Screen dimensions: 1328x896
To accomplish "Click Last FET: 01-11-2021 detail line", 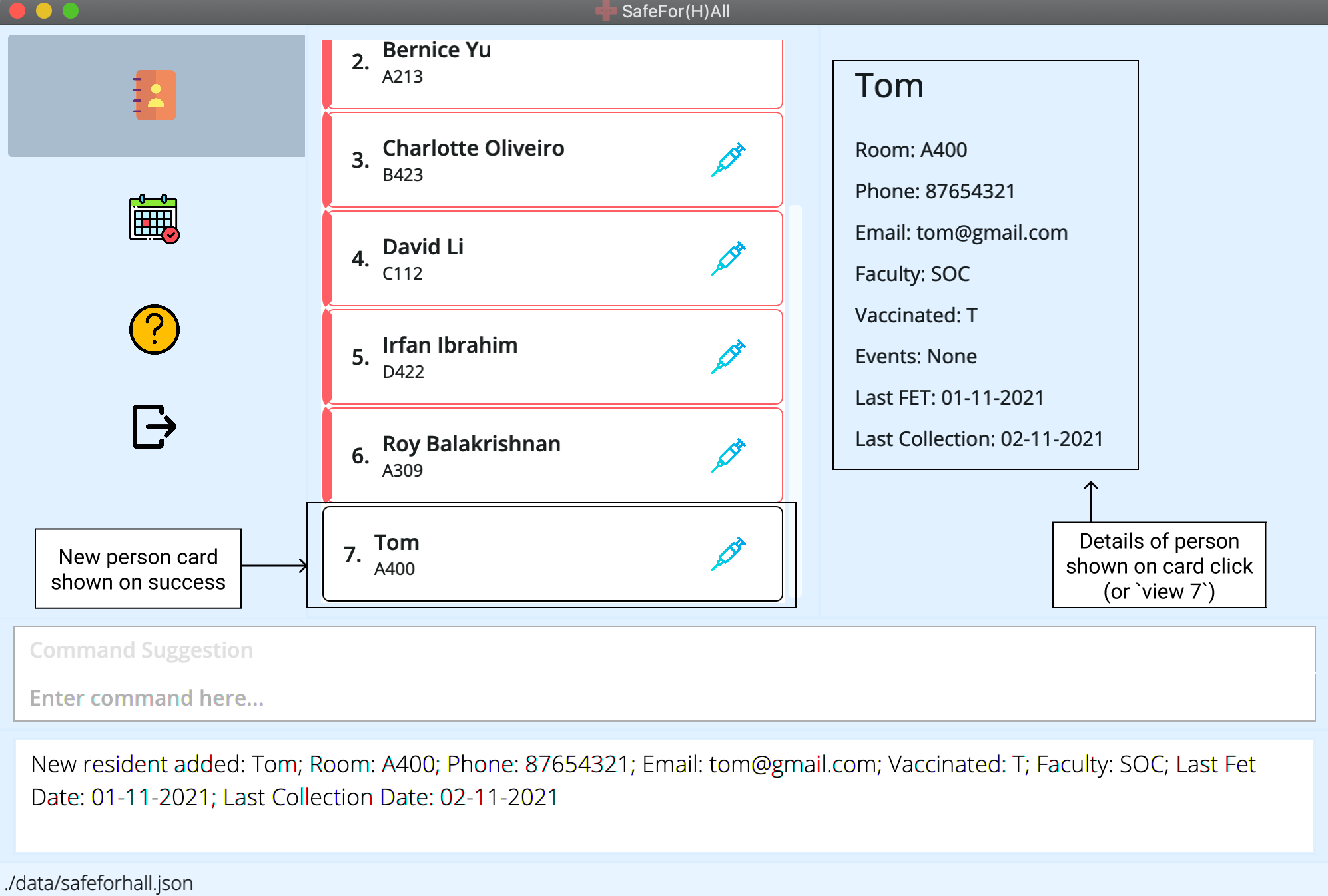I will pos(950,397).
